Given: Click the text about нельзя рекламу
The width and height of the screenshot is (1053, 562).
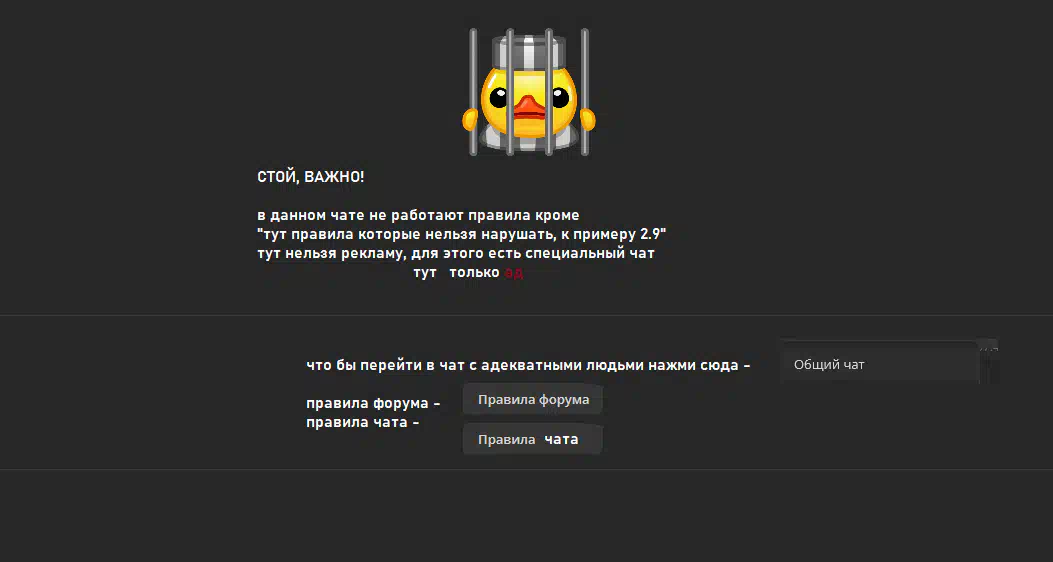Looking at the screenshot, I should [x=456, y=254].
